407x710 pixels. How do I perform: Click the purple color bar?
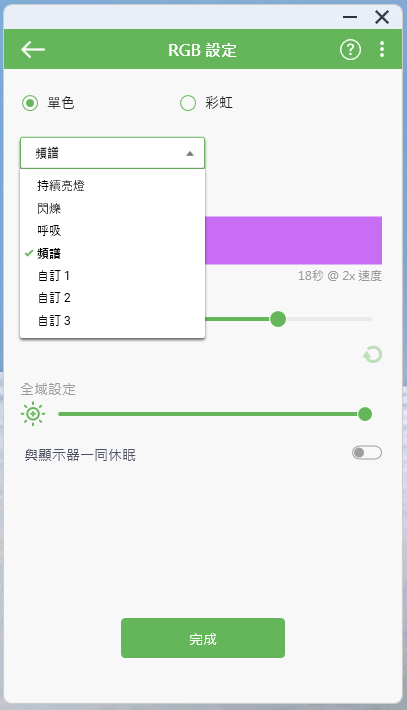coord(293,240)
